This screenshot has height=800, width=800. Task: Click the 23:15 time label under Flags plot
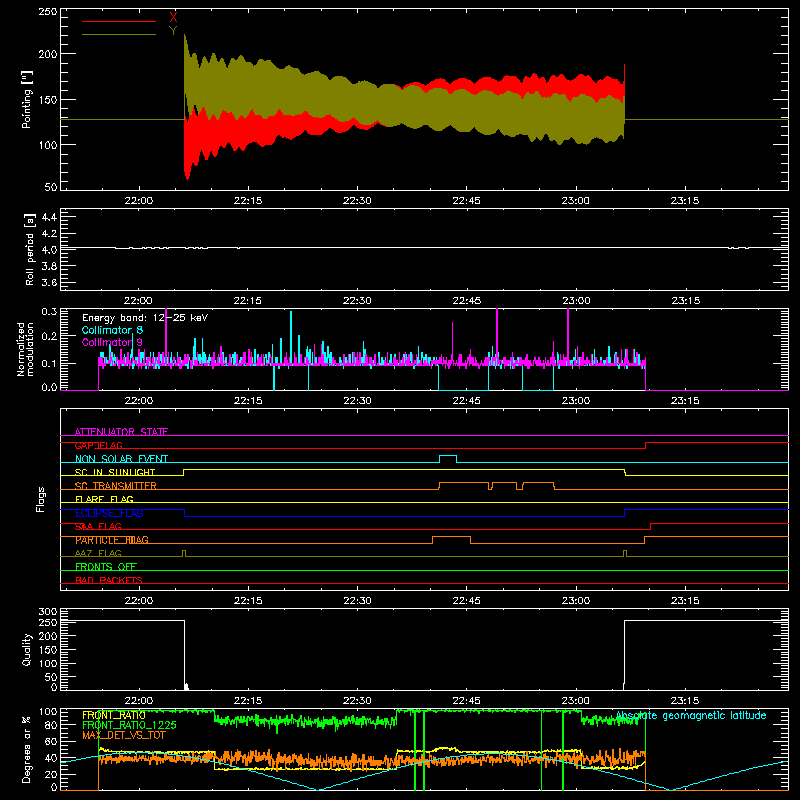pyautogui.click(x=685, y=601)
